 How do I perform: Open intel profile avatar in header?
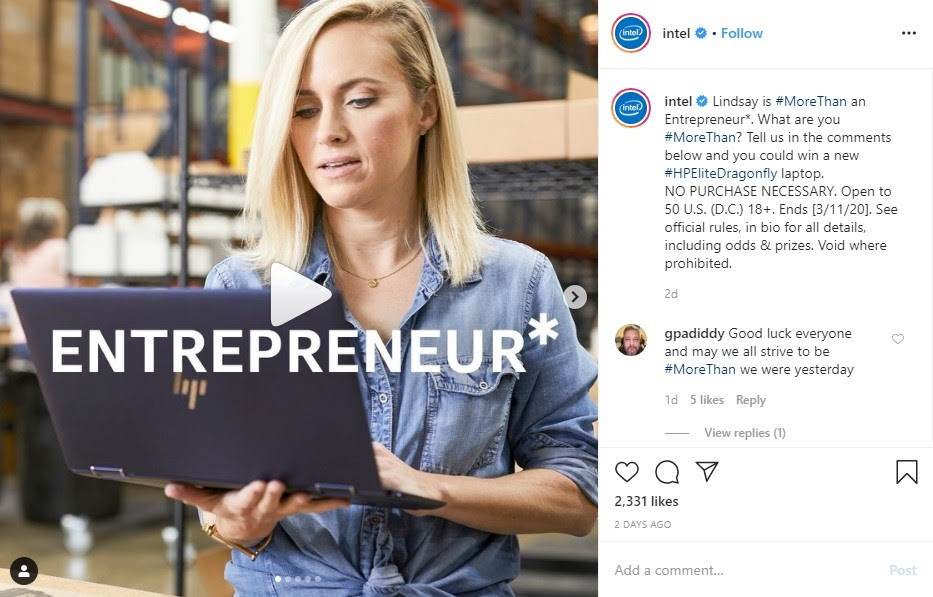pyautogui.click(x=631, y=33)
